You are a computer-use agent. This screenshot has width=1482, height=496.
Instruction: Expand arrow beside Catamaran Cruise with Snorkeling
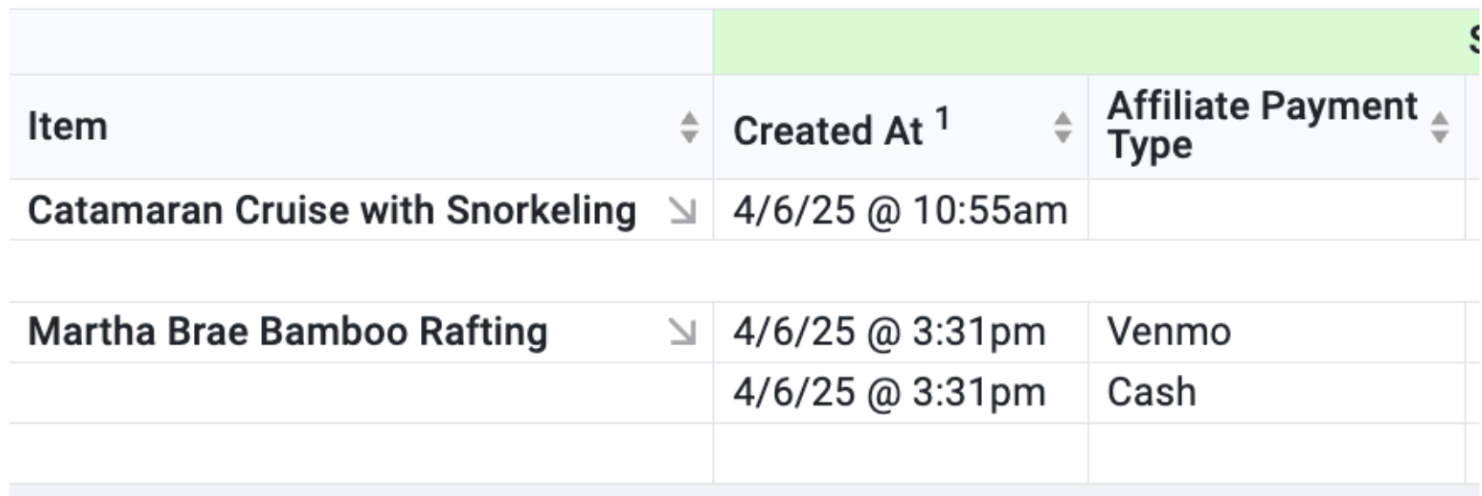[683, 211]
